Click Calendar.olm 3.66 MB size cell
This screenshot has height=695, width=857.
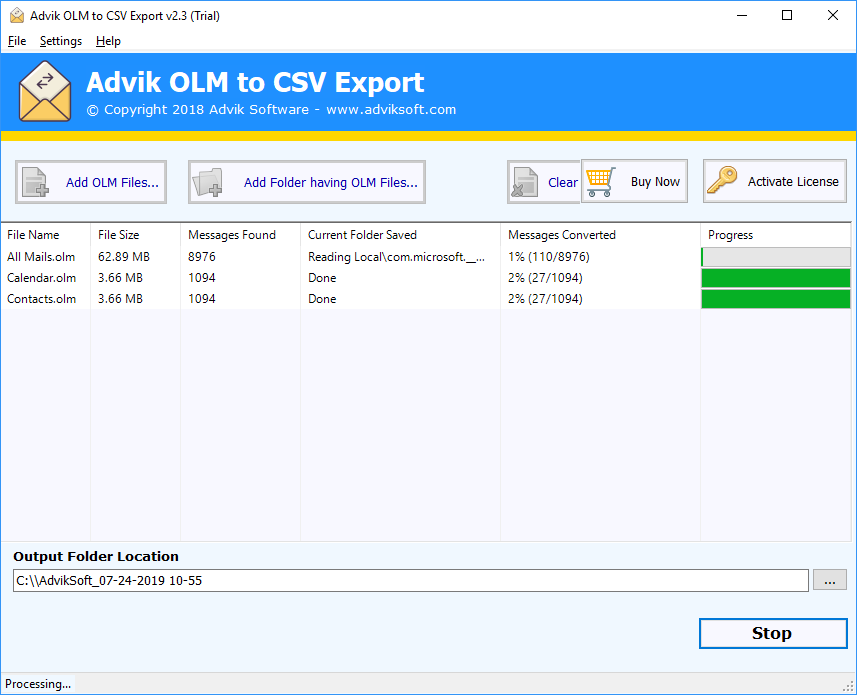tap(120, 278)
